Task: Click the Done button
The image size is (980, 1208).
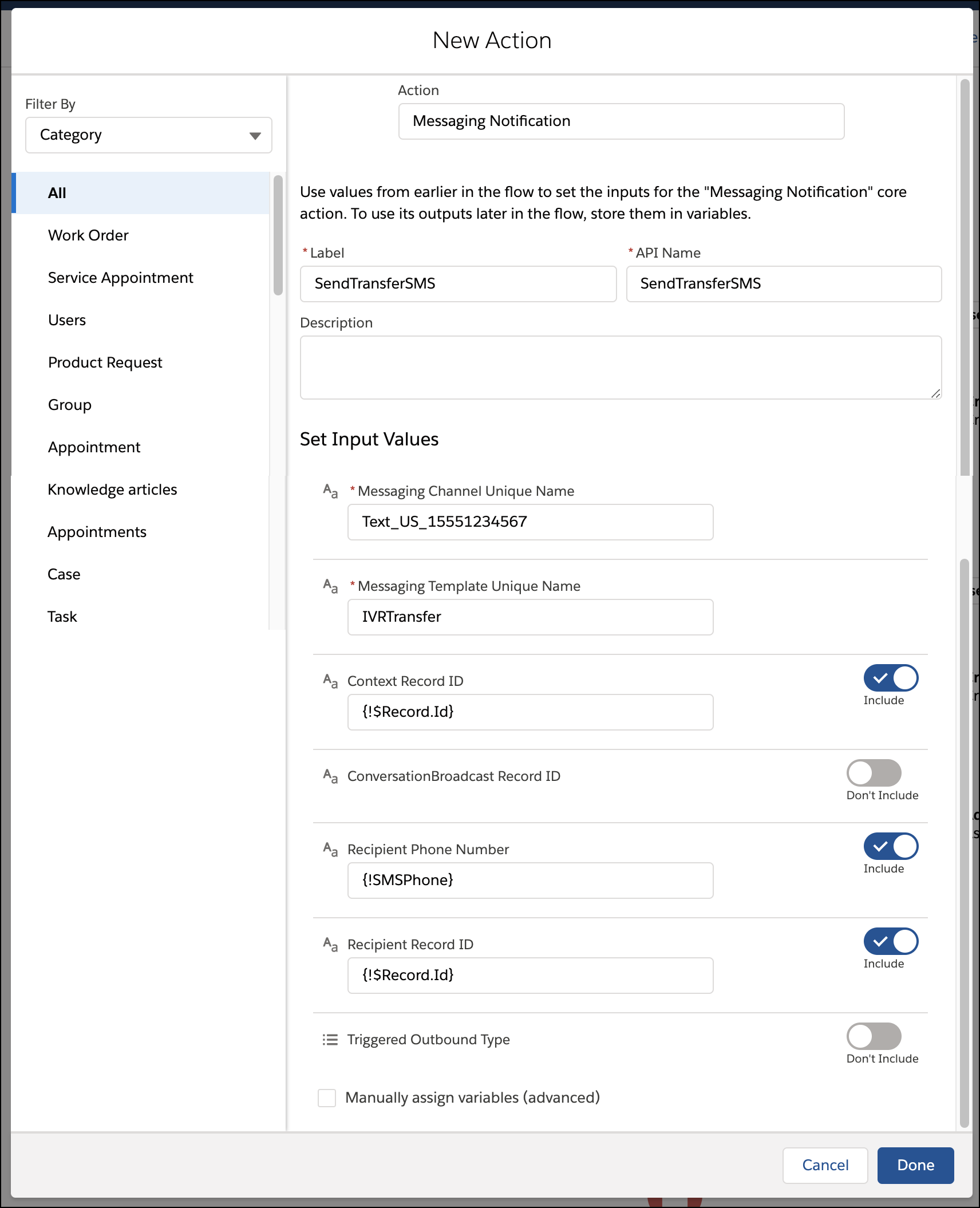Action: [x=915, y=1165]
